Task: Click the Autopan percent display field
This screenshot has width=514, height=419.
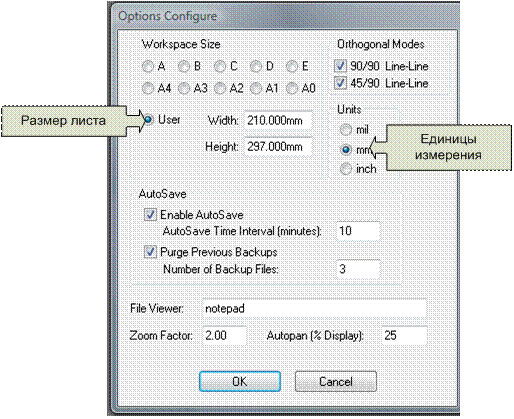Action: [404, 335]
